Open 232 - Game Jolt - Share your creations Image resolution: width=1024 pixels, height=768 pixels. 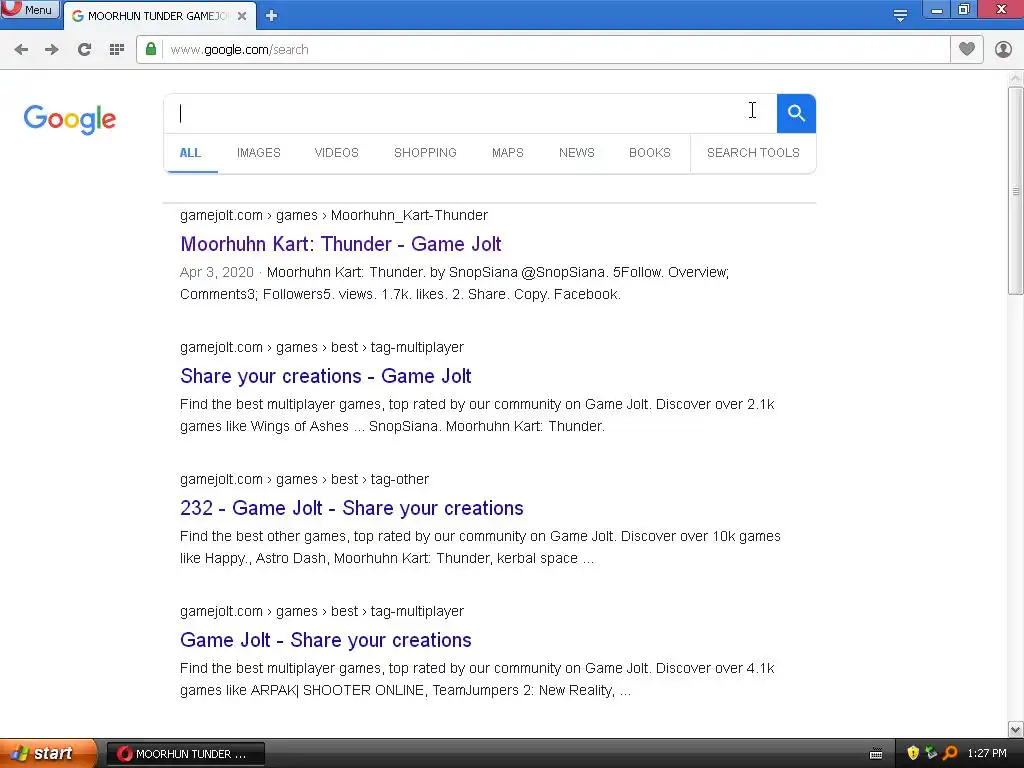(352, 508)
